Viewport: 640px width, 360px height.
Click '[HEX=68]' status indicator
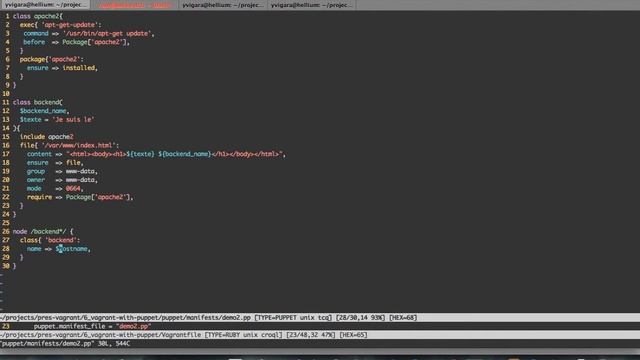click(x=403, y=317)
